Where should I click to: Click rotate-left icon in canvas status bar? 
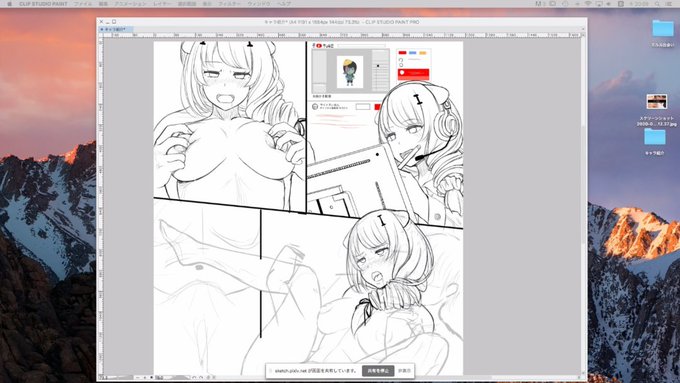click(x=194, y=377)
